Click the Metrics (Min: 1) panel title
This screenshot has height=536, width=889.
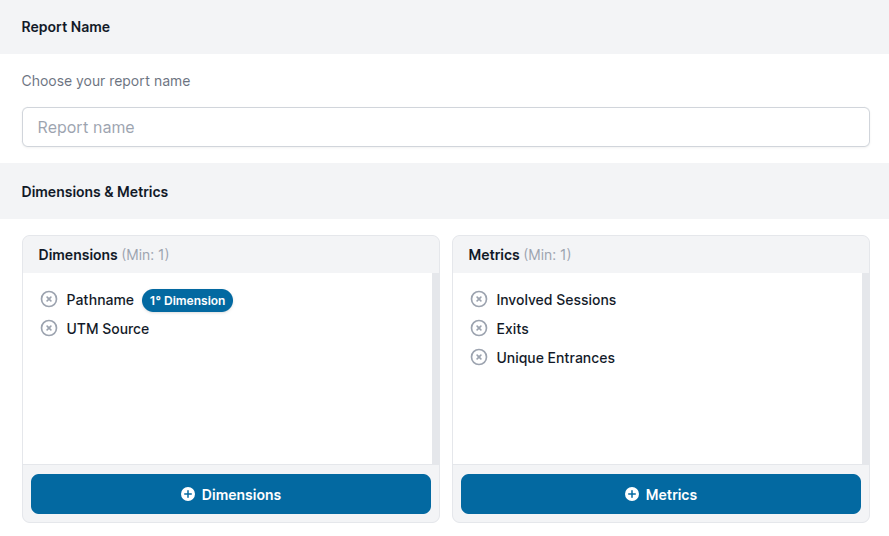pyautogui.click(x=519, y=255)
